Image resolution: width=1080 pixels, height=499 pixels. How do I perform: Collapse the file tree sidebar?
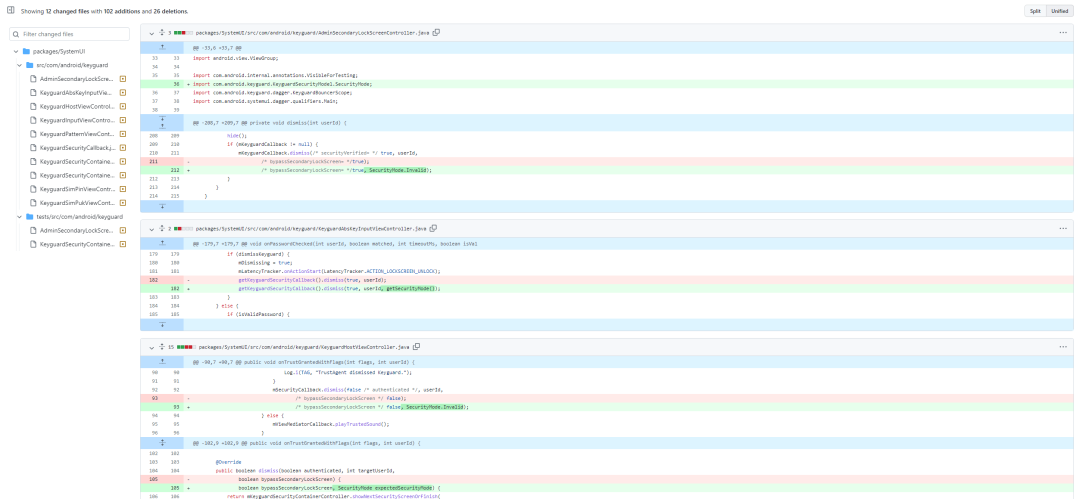[x=11, y=11]
